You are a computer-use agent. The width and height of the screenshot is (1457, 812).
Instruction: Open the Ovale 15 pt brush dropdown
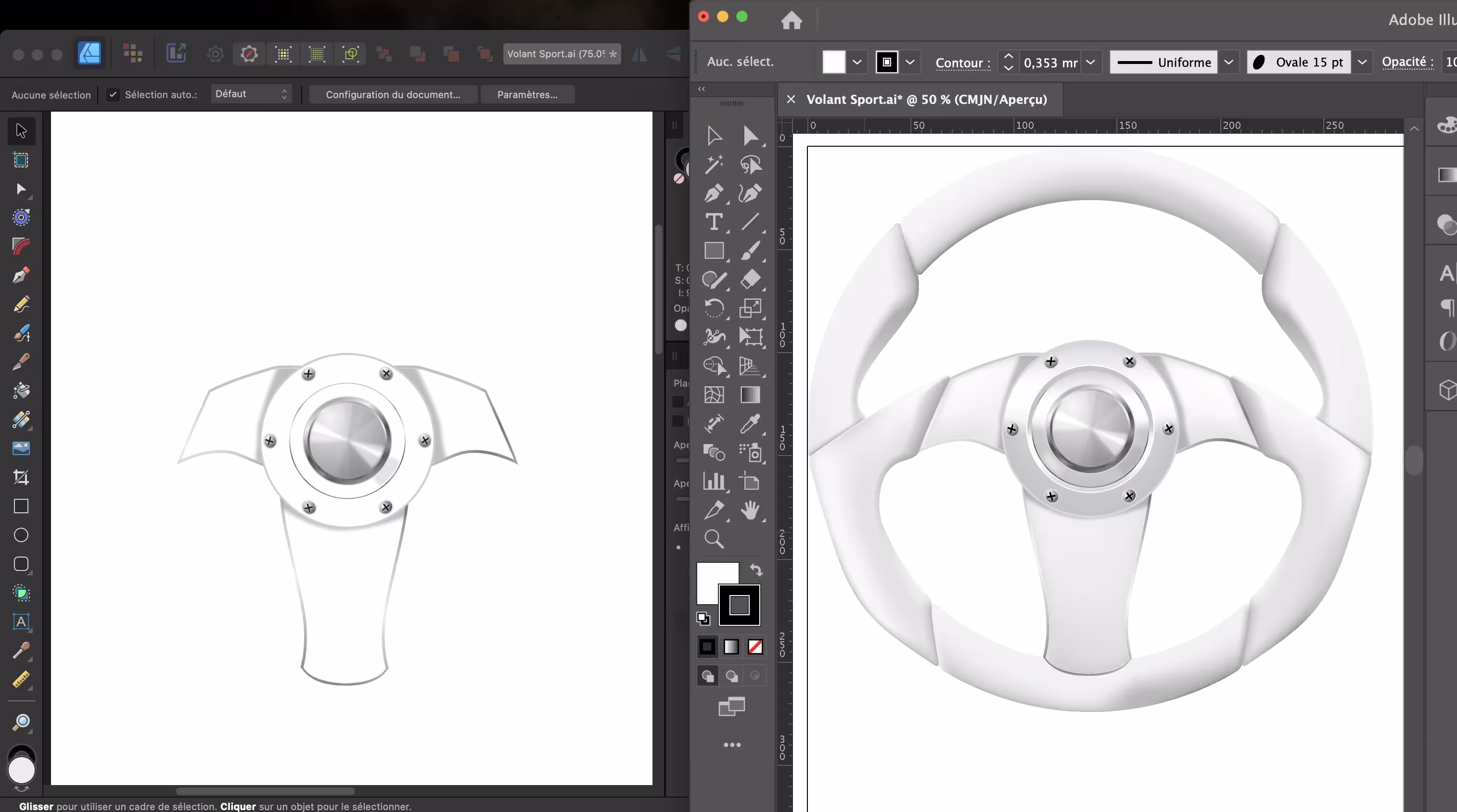tap(1362, 62)
